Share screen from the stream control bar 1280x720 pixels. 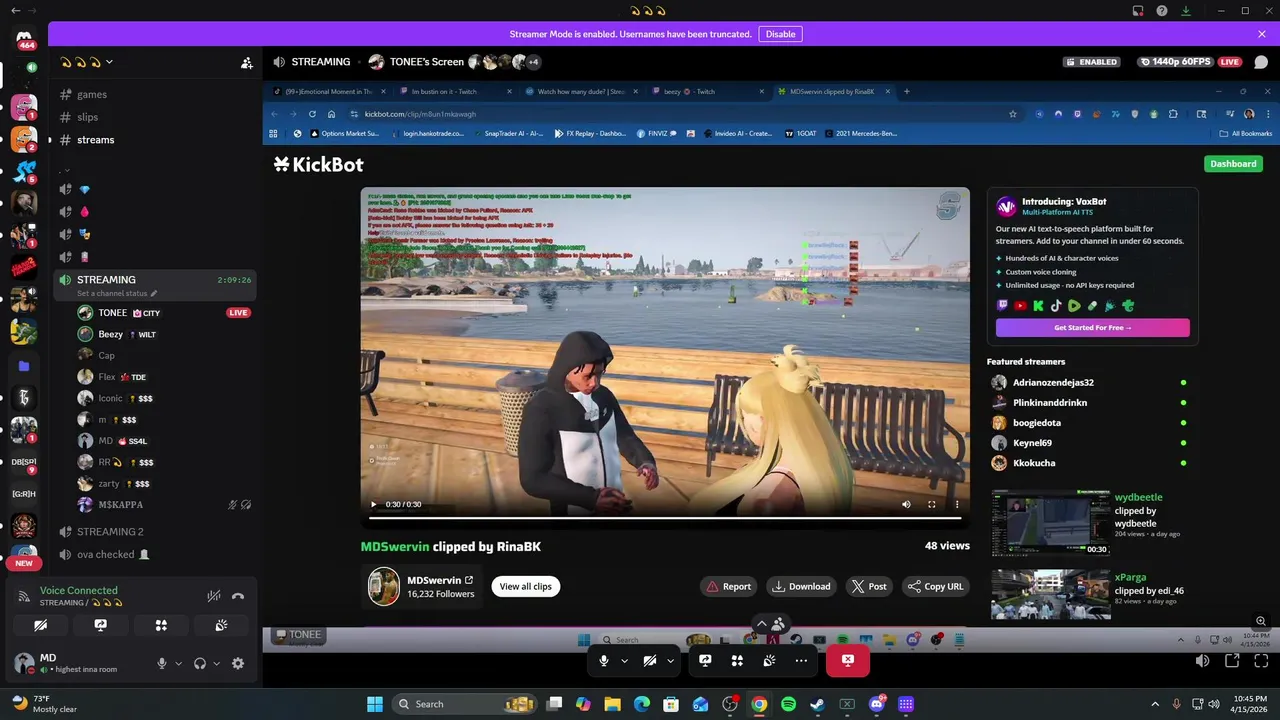click(x=705, y=660)
